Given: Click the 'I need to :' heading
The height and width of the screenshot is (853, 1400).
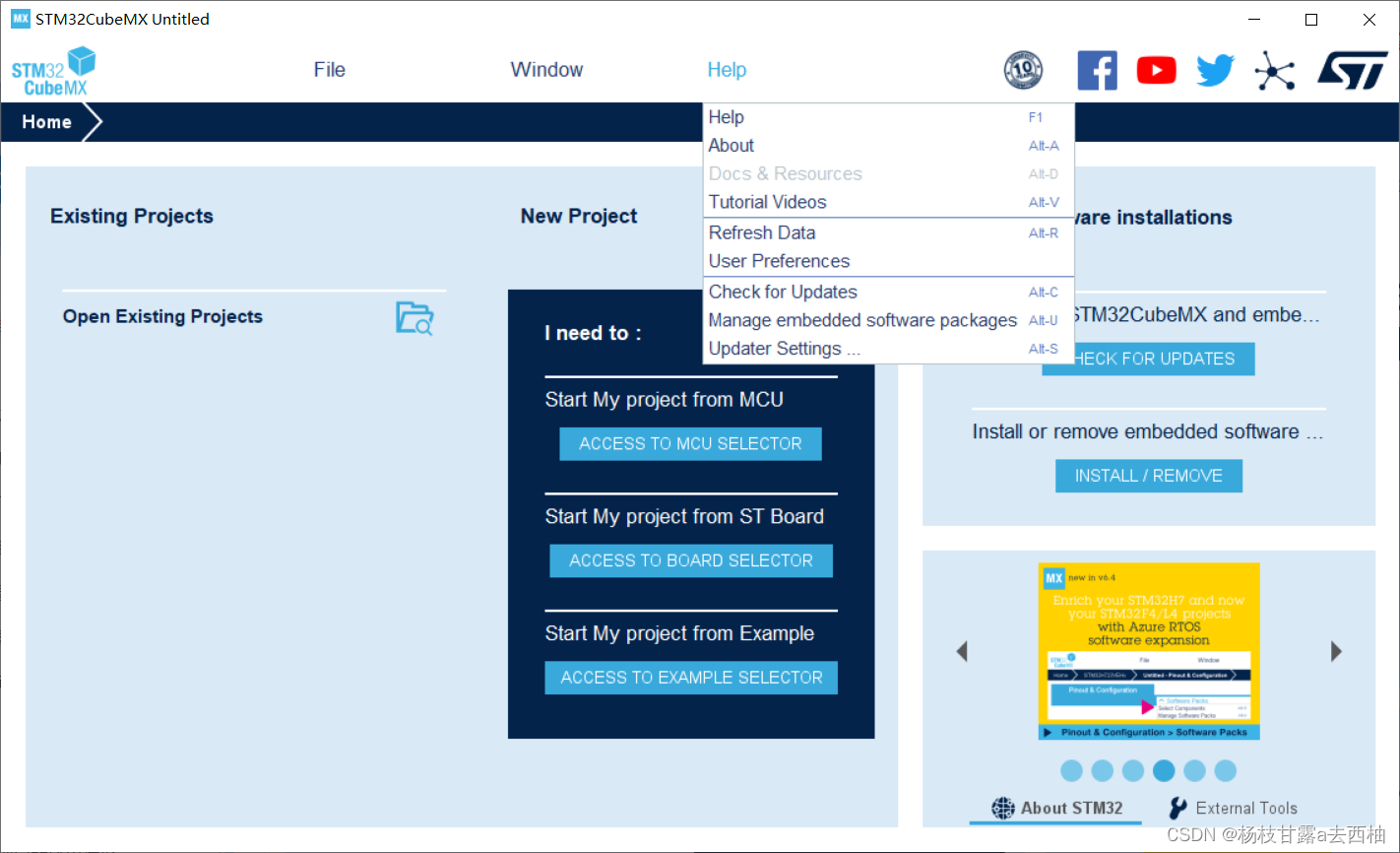Looking at the screenshot, I should pos(593,334).
